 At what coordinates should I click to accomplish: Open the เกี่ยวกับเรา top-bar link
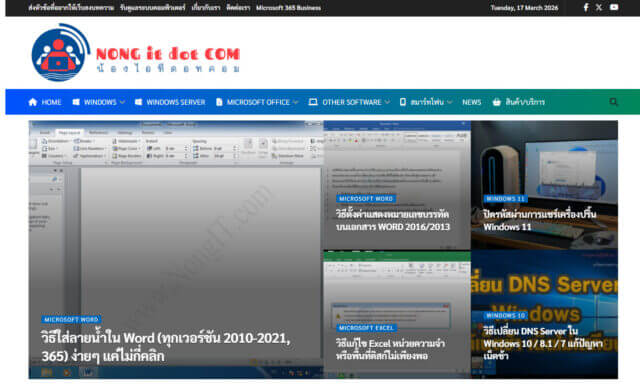tap(206, 8)
